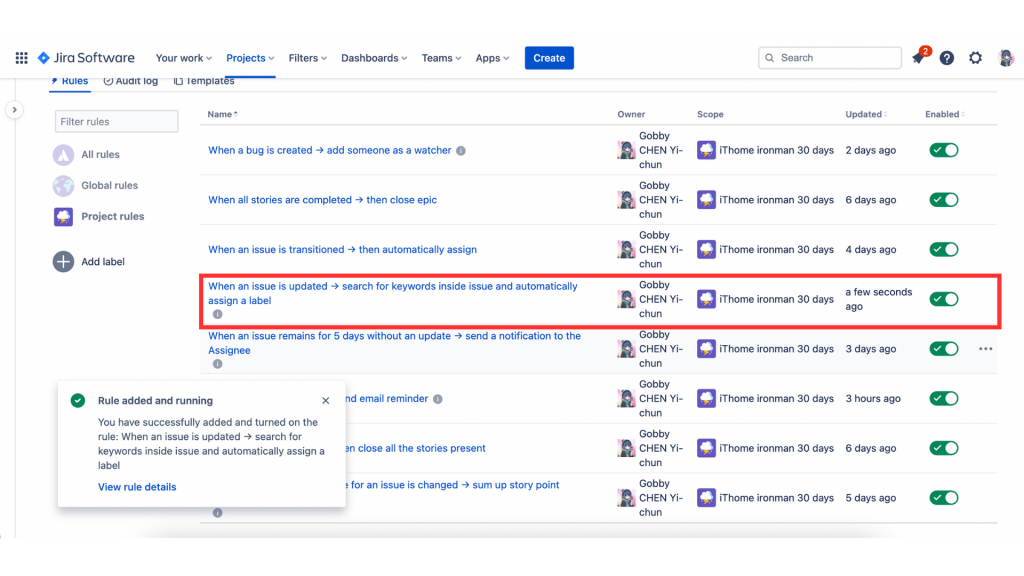Click the owner avatar in the watcher rule row
The width and height of the screenshot is (1024, 576).
(x=626, y=150)
